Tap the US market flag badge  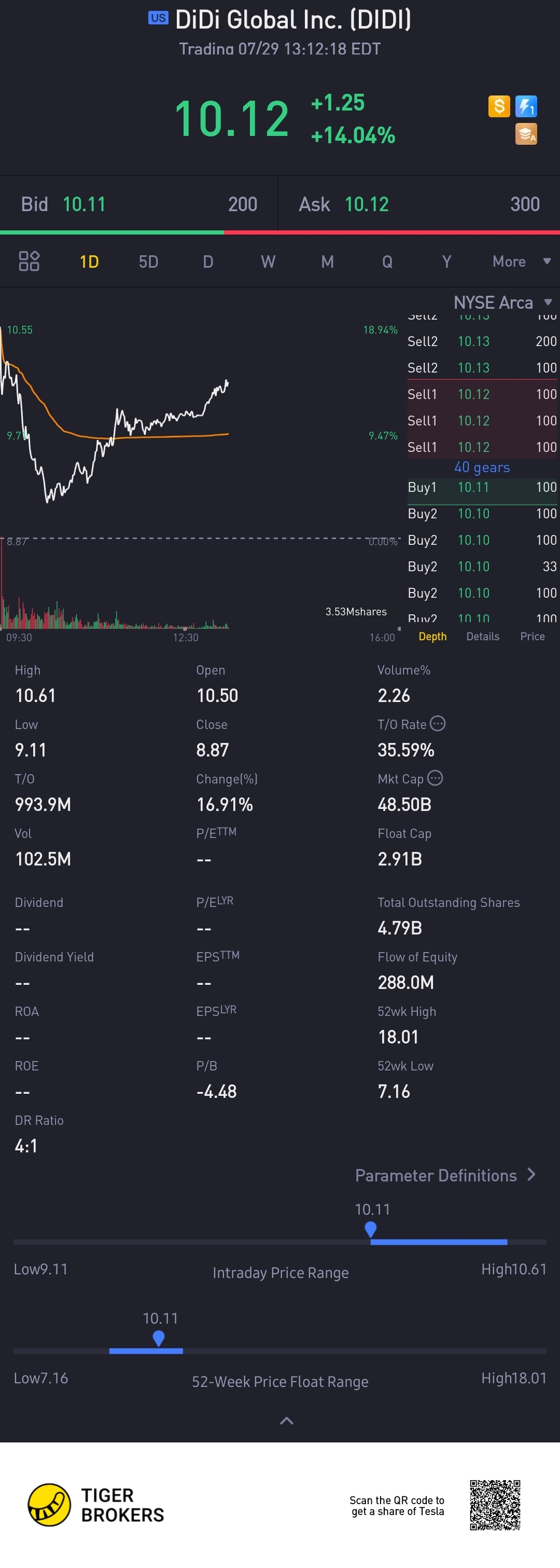coord(158,18)
